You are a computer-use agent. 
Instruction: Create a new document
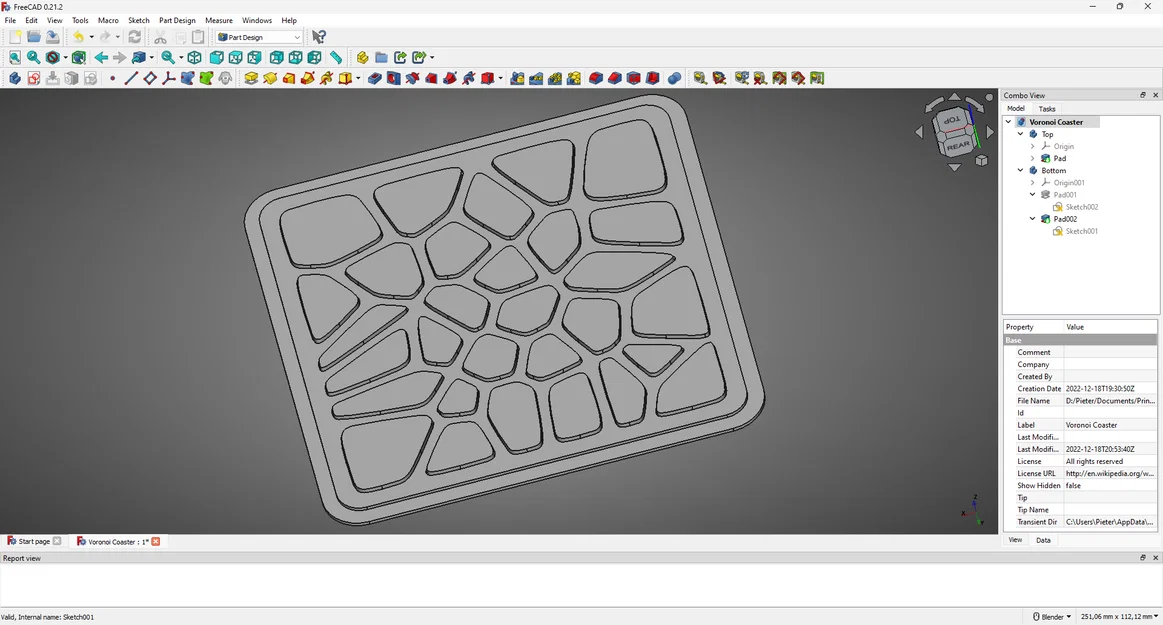(15, 37)
